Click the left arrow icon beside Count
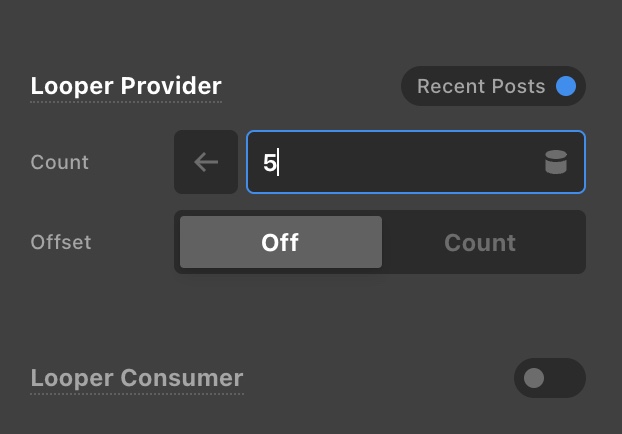This screenshot has width=622, height=434. point(206,162)
